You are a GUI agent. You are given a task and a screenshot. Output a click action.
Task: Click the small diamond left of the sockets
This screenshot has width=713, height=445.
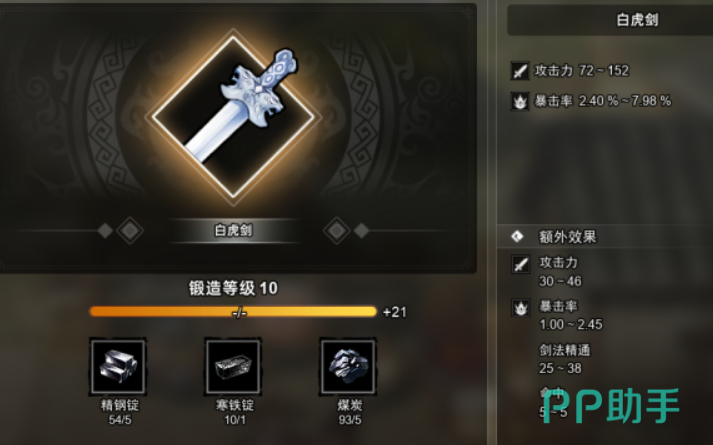105,230
